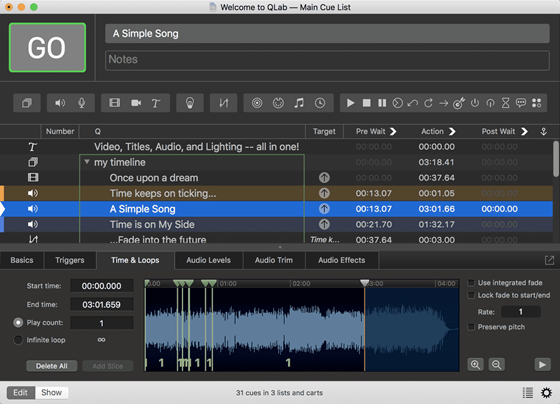Click the end marker on the waveform
The width and height of the screenshot is (560, 404).
tap(364, 283)
